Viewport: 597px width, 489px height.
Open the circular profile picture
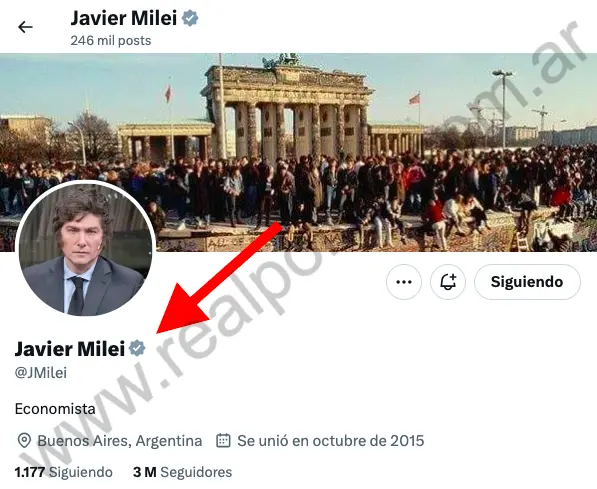pos(85,248)
